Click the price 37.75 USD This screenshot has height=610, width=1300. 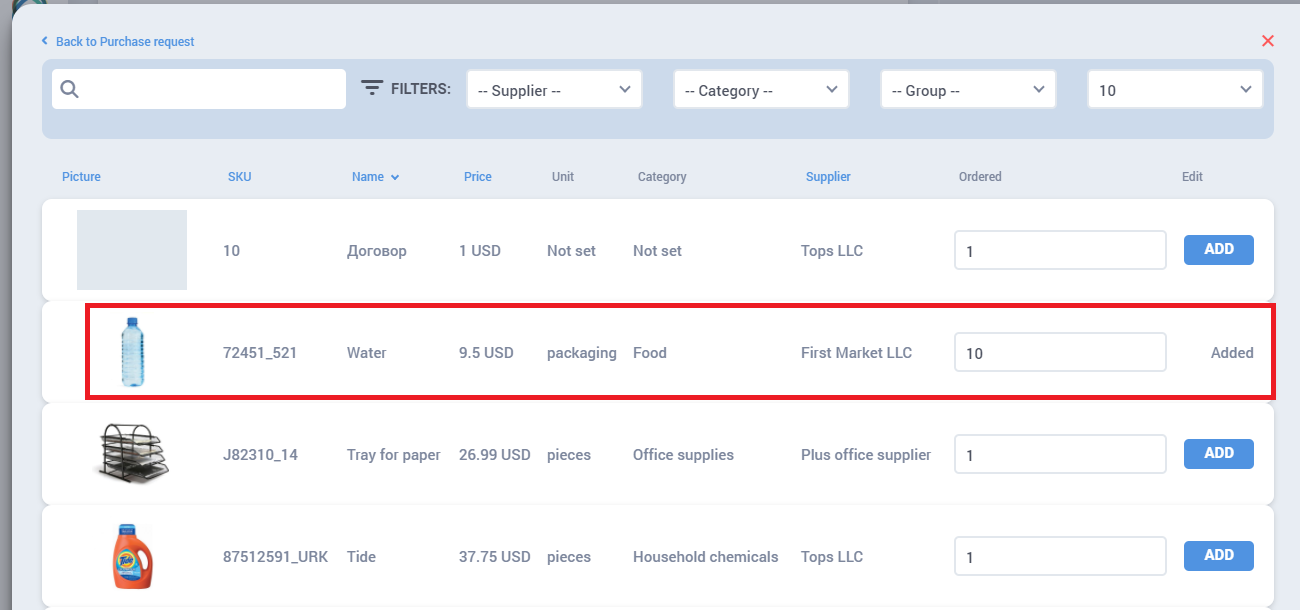495,557
